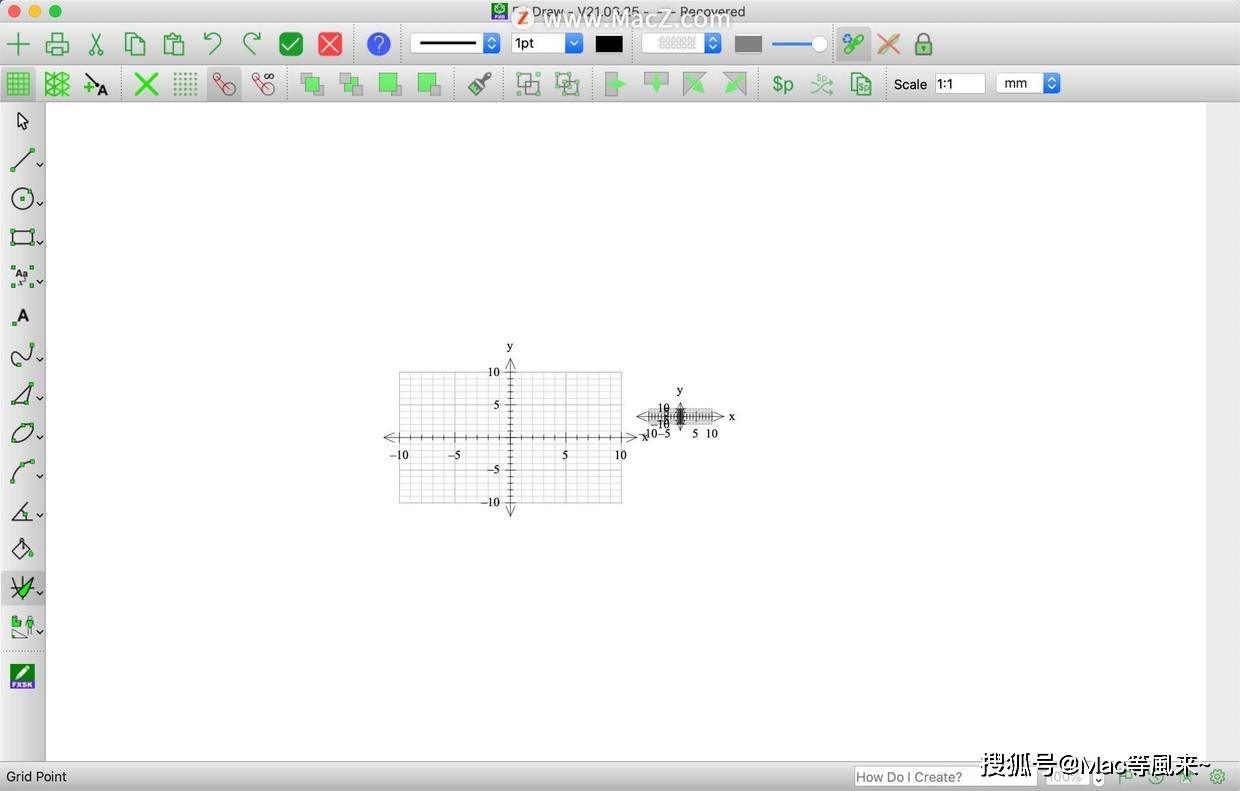Click the settings gear in status bar
Image resolution: width=1240 pixels, height=791 pixels.
[1218, 776]
